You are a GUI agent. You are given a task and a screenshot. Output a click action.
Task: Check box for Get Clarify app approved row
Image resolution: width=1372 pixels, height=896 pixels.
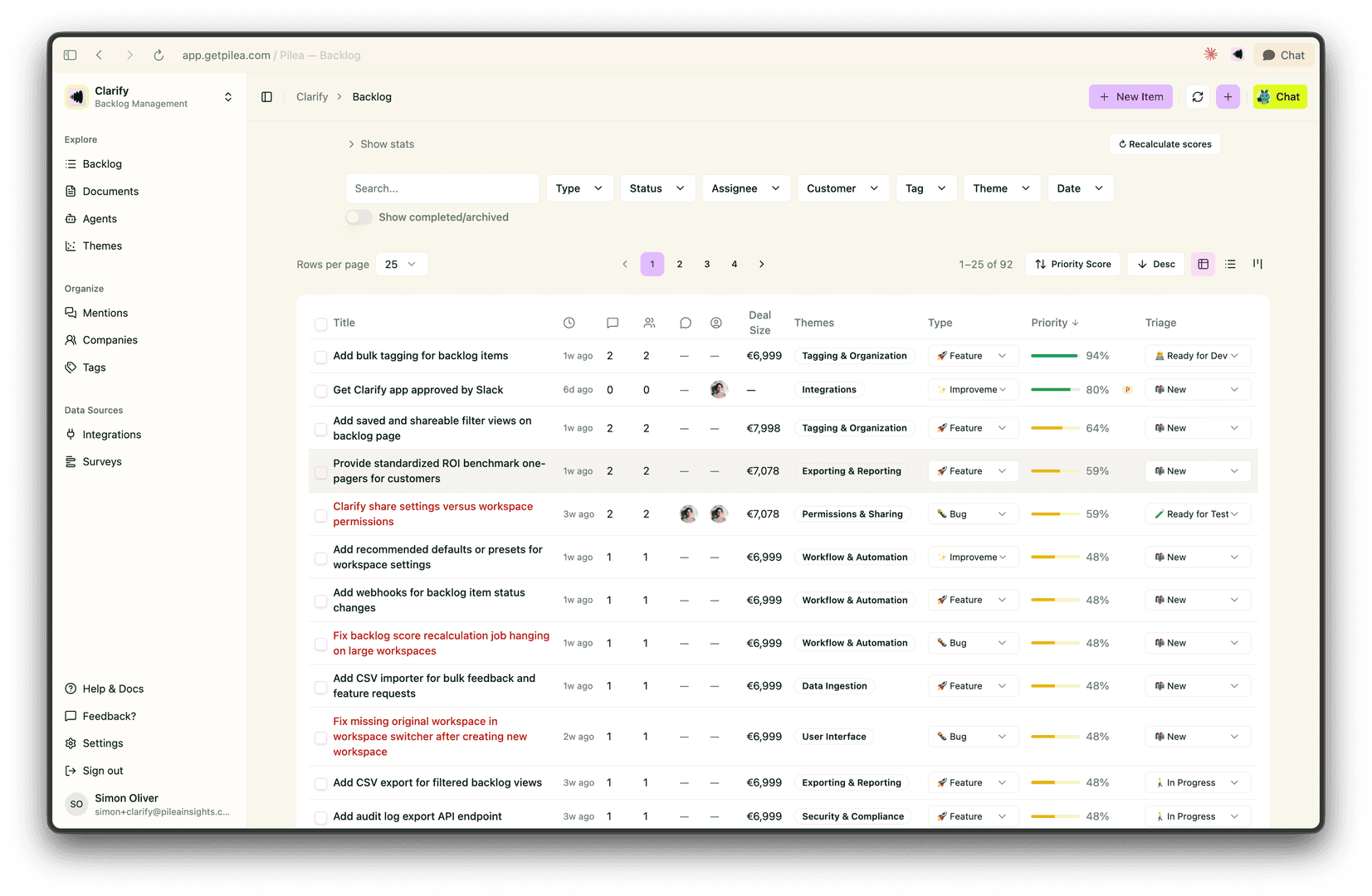321,391
